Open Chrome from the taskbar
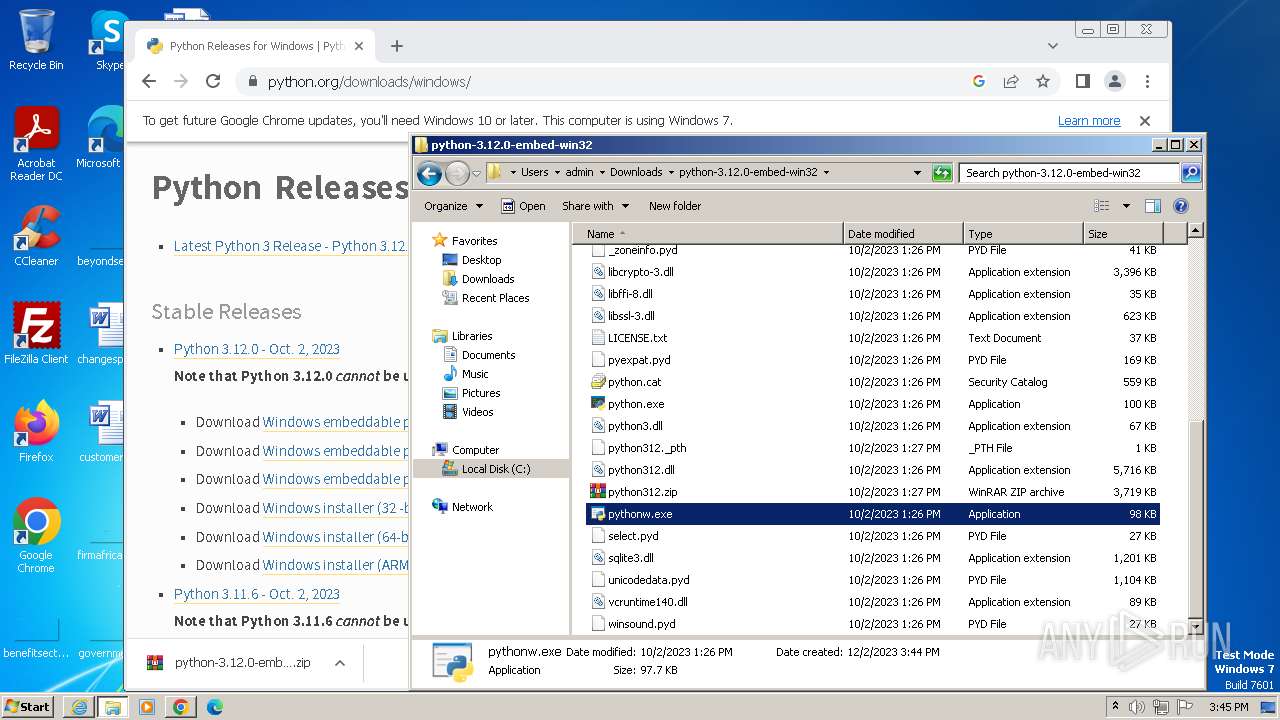The width and height of the screenshot is (1280, 720). (x=180, y=707)
